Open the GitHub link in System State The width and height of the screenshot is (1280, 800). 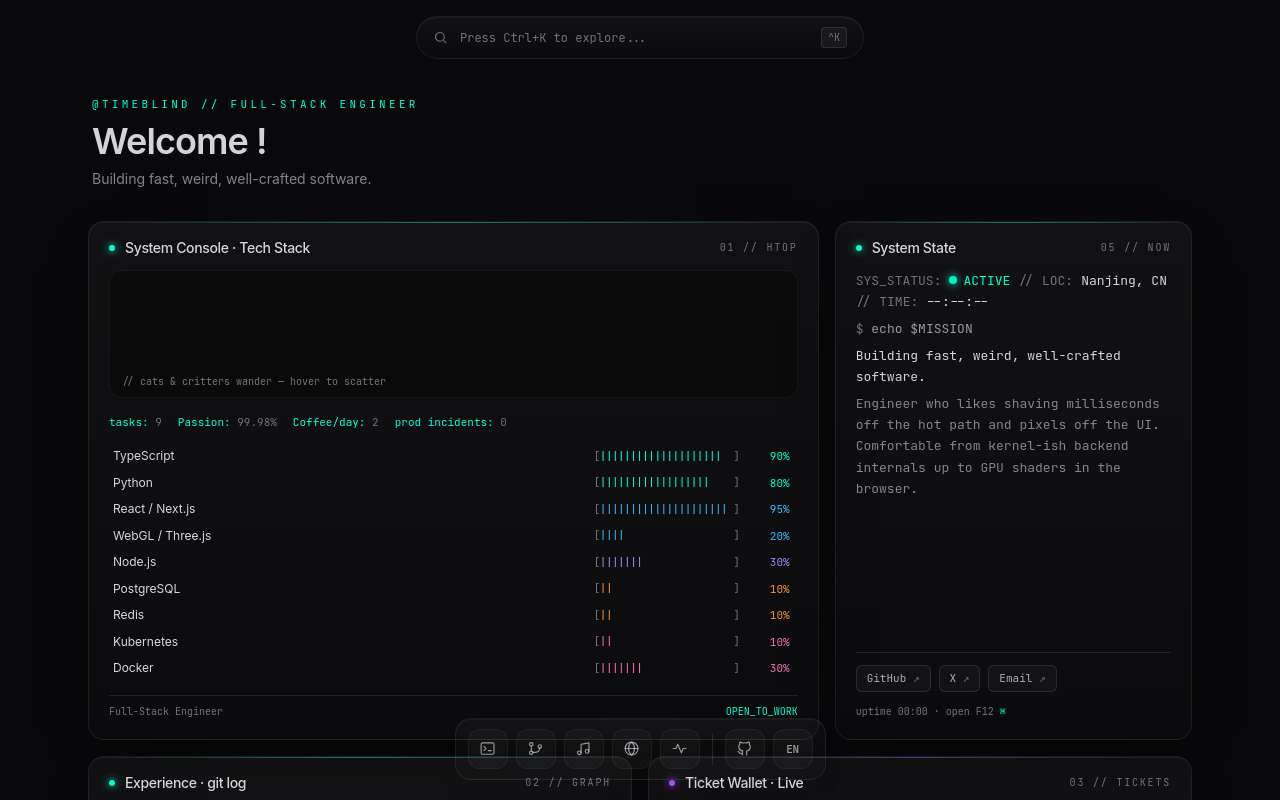pyautogui.click(x=893, y=678)
